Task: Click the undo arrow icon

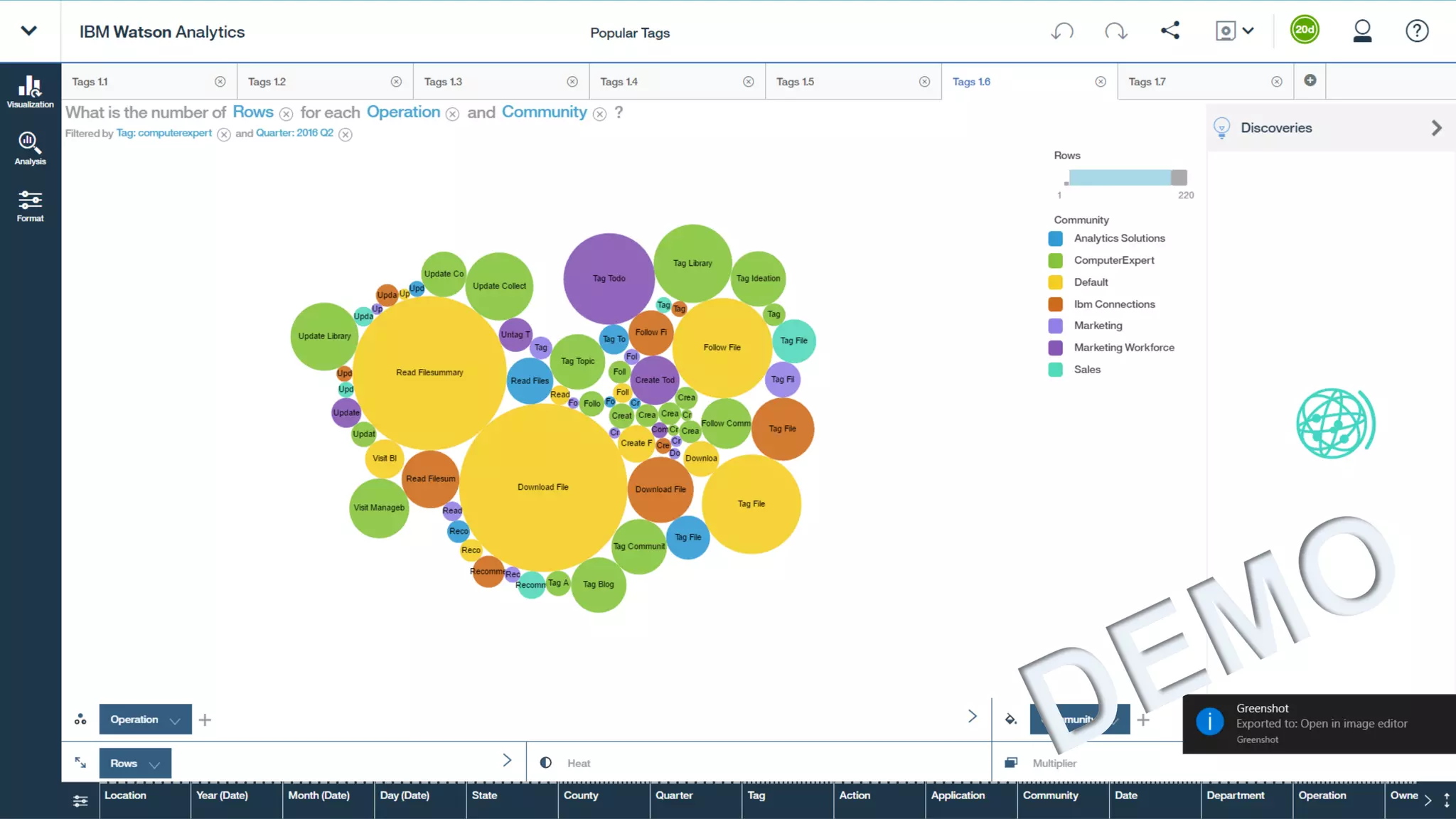Action: click(x=1062, y=31)
